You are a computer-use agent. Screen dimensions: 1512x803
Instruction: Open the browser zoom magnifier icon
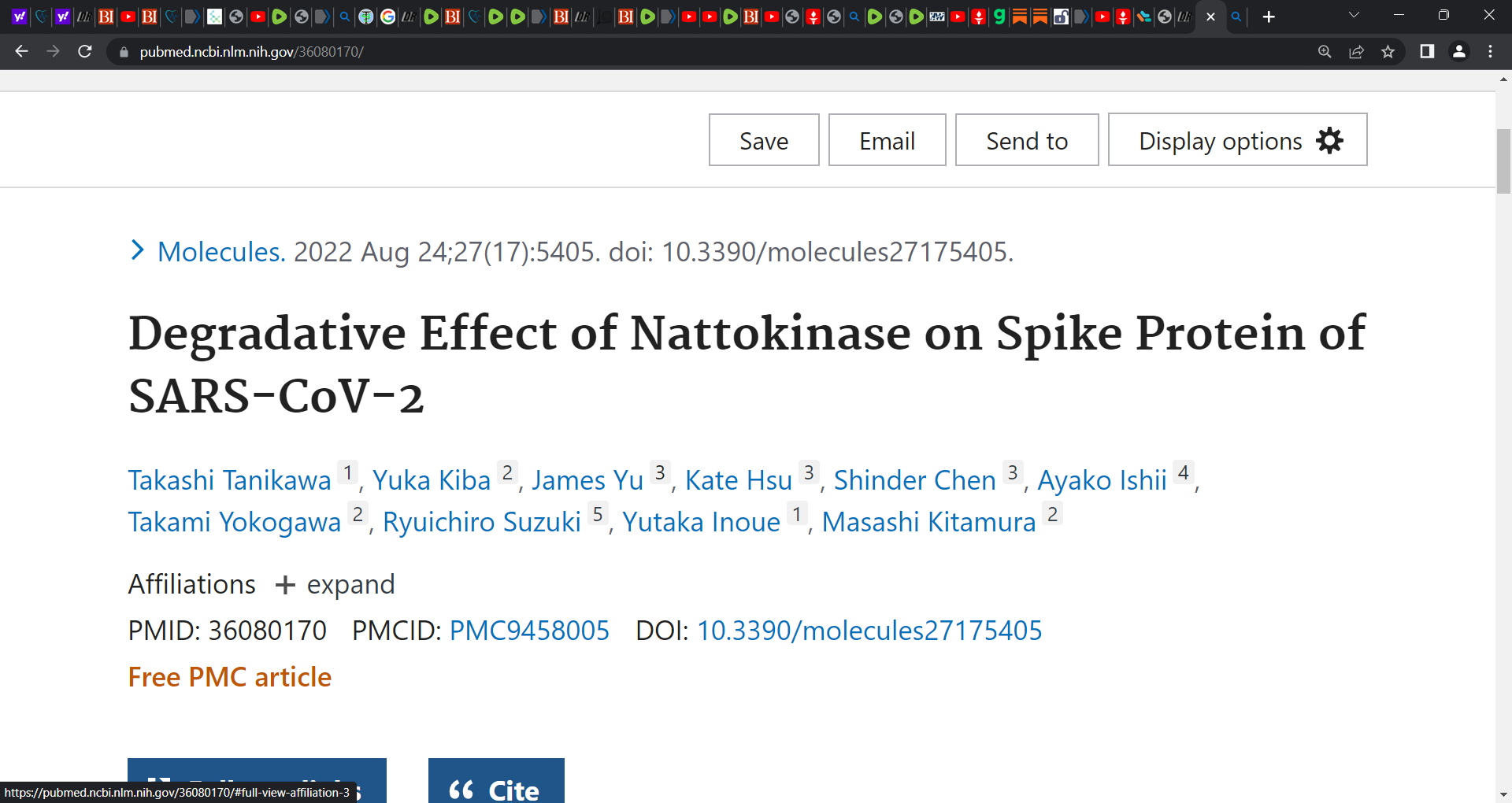pyautogui.click(x=1325, y=52)
